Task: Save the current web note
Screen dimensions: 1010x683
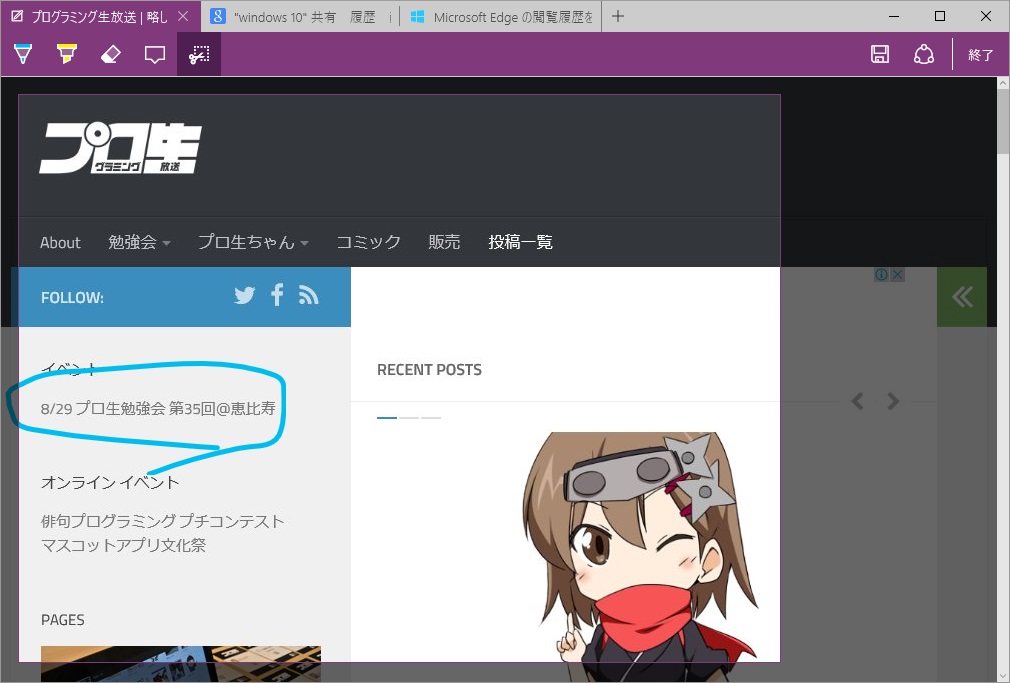Action: click(x=879, y=54)
